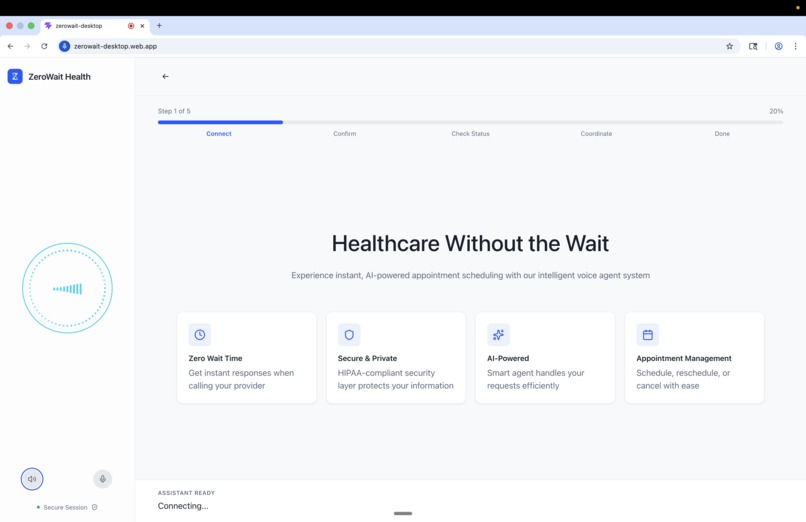The image size is (806, 522).
Task: Click the Connecting... status text
Action: pos(183,506)
